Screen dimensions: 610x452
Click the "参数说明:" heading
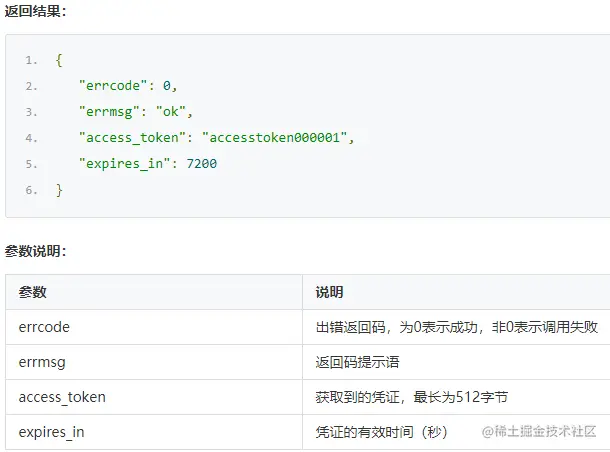[36, 251]
